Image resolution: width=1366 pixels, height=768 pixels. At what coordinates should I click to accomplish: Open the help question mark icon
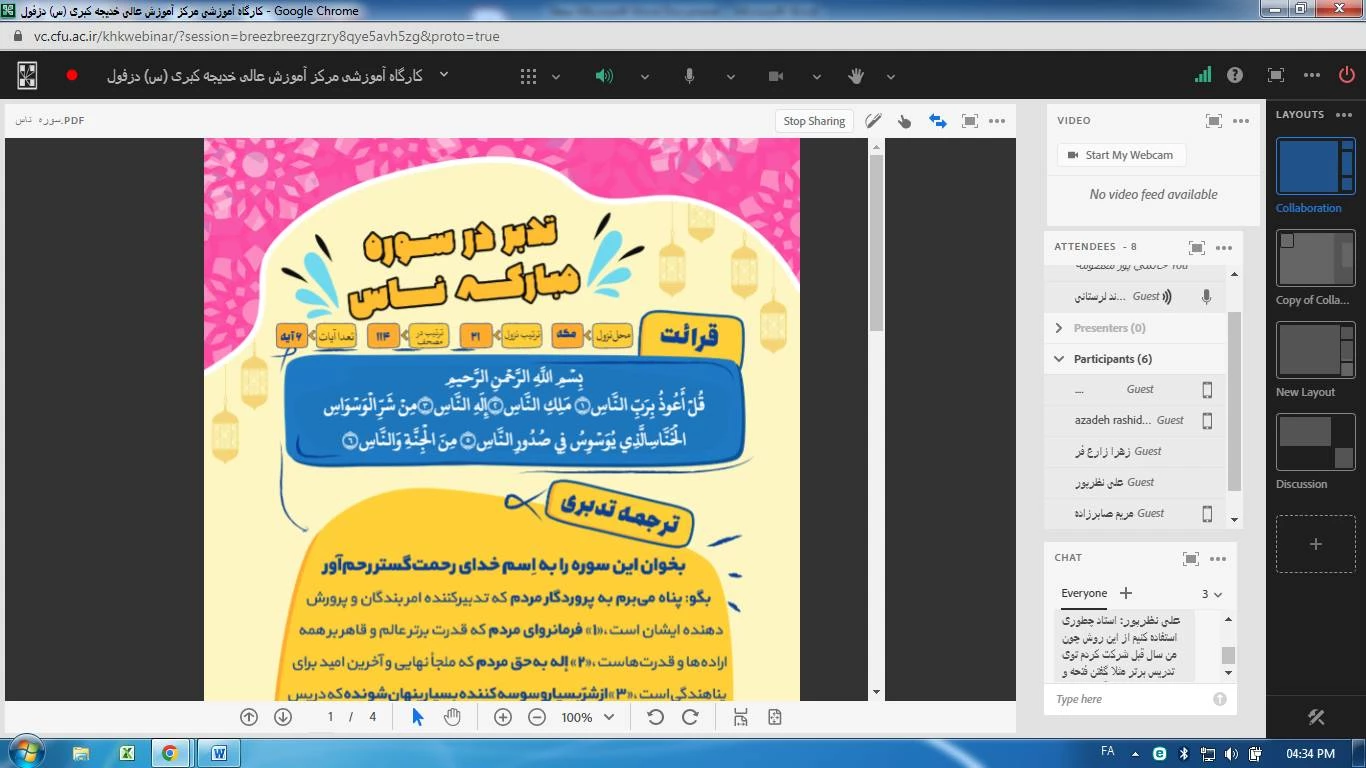[1235, 75]
